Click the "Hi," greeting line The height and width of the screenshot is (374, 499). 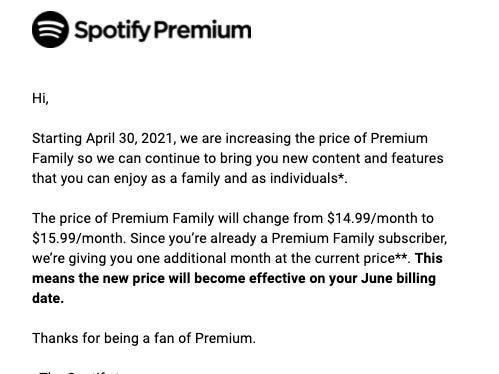click(x=40, y=98)
